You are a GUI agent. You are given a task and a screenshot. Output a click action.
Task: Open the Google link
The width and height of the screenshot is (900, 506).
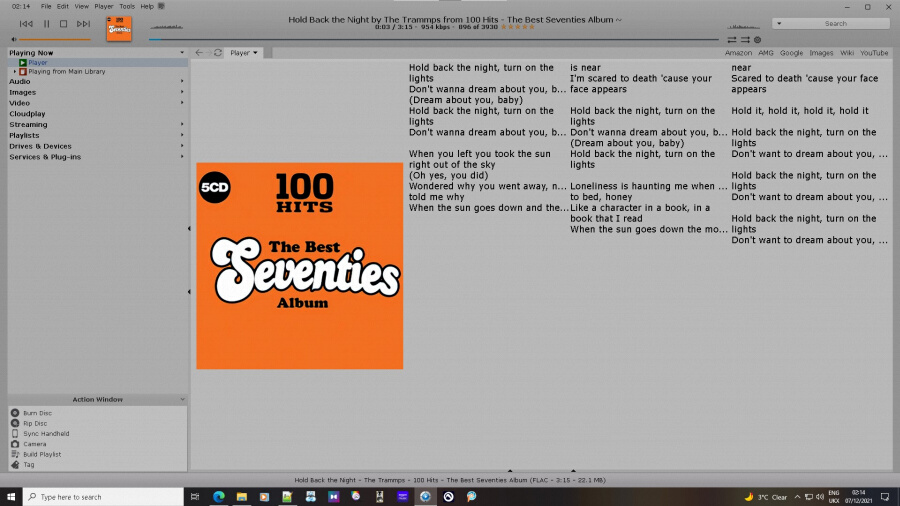pos(791,53)
